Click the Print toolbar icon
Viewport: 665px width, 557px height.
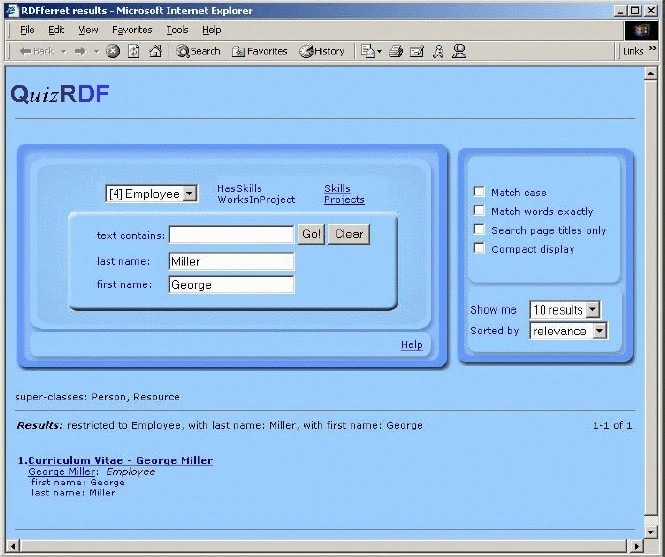[x=396, y=51]
